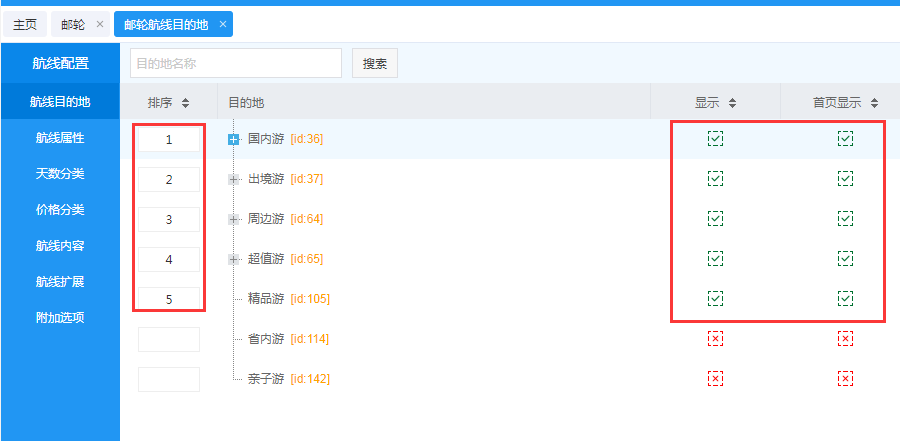The image size is (900, 441).
Task: Click the empty sort field for 省内游
Action: pyautogui.click(x=169, y=340)
